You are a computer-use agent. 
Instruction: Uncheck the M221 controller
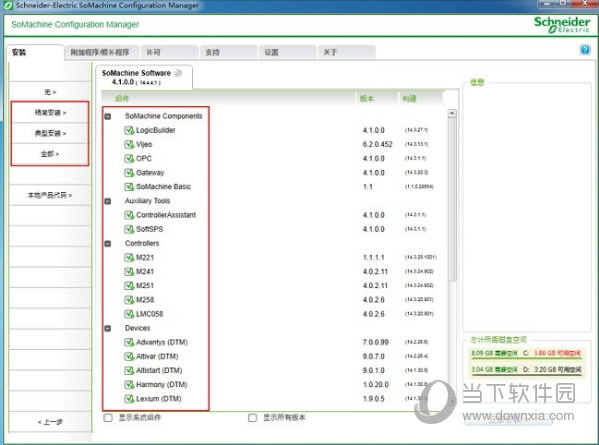coord(129,257)
